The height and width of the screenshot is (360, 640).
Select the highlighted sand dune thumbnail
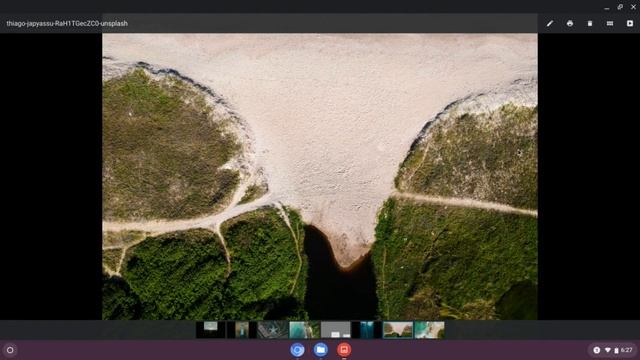398,330
